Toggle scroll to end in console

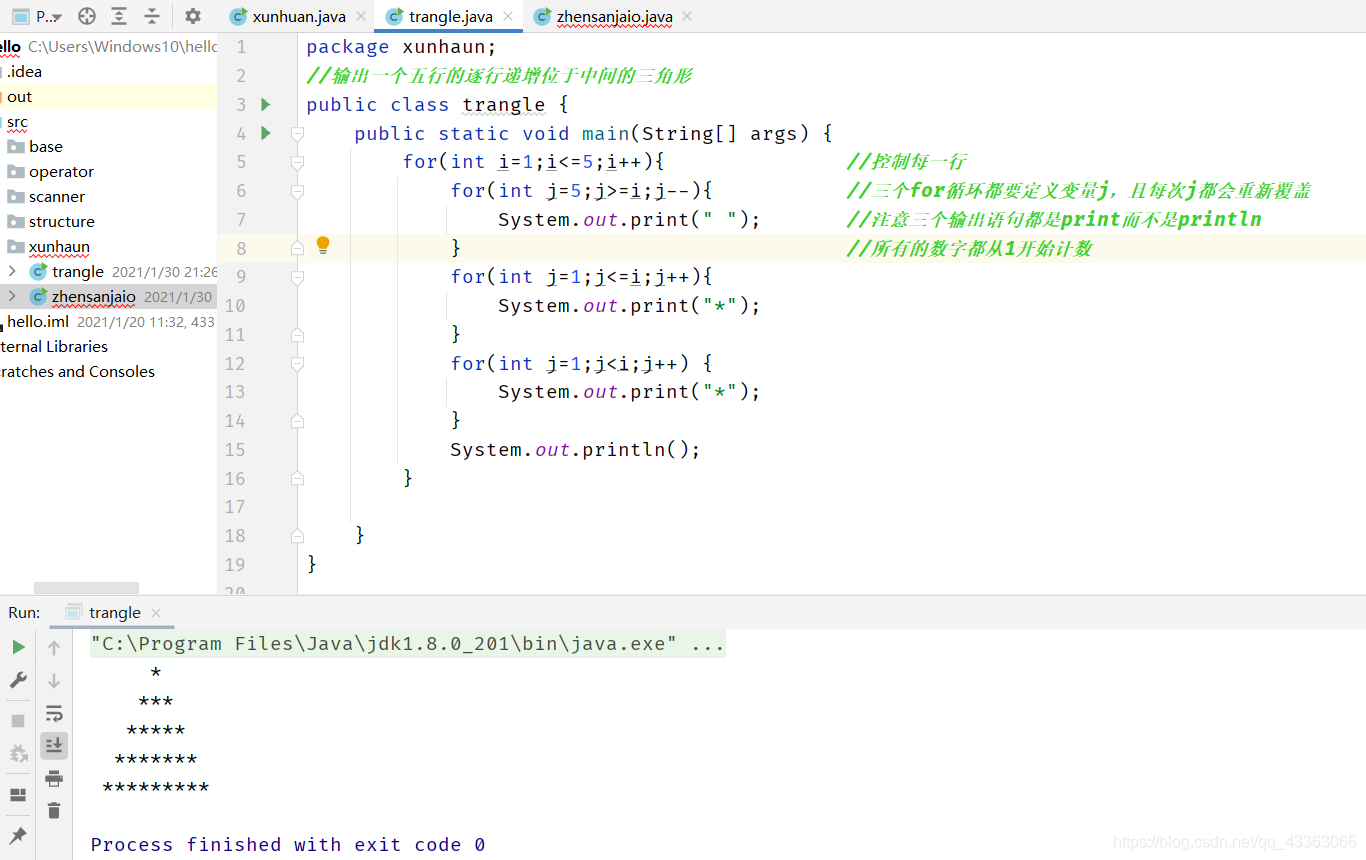click(x=54, y=745)
